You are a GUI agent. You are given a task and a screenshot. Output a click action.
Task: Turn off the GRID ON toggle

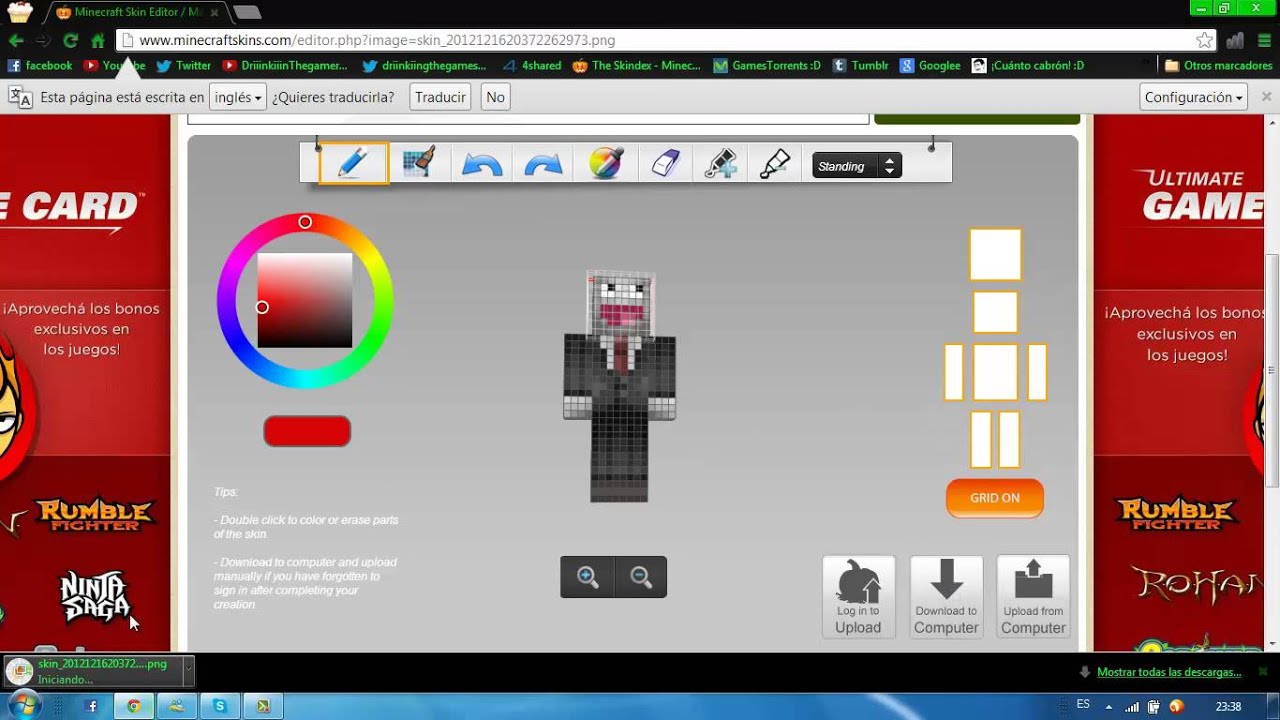click(995, 498)
